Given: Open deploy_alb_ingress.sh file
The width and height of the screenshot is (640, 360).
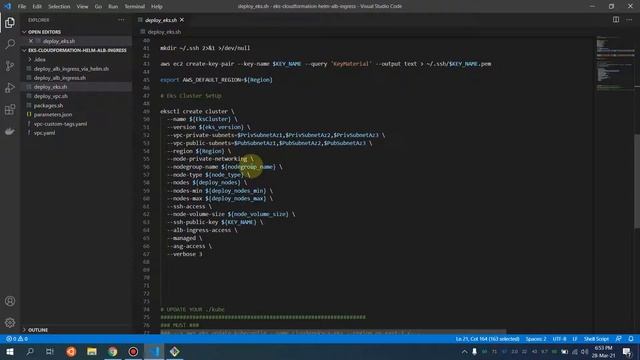Looking at the screenshot, I should coord(60,78).
